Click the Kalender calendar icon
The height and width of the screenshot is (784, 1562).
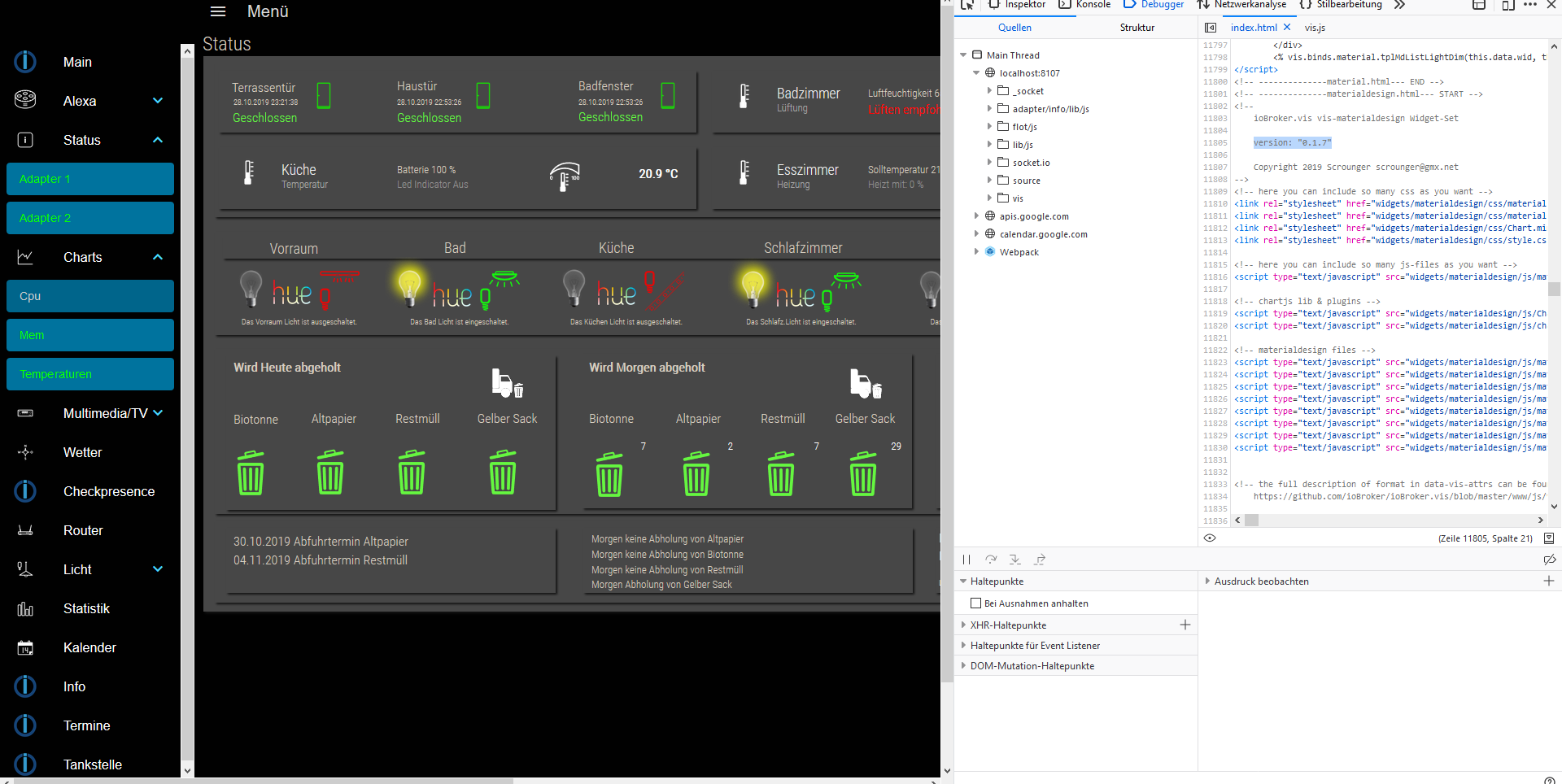pos(25,647)
